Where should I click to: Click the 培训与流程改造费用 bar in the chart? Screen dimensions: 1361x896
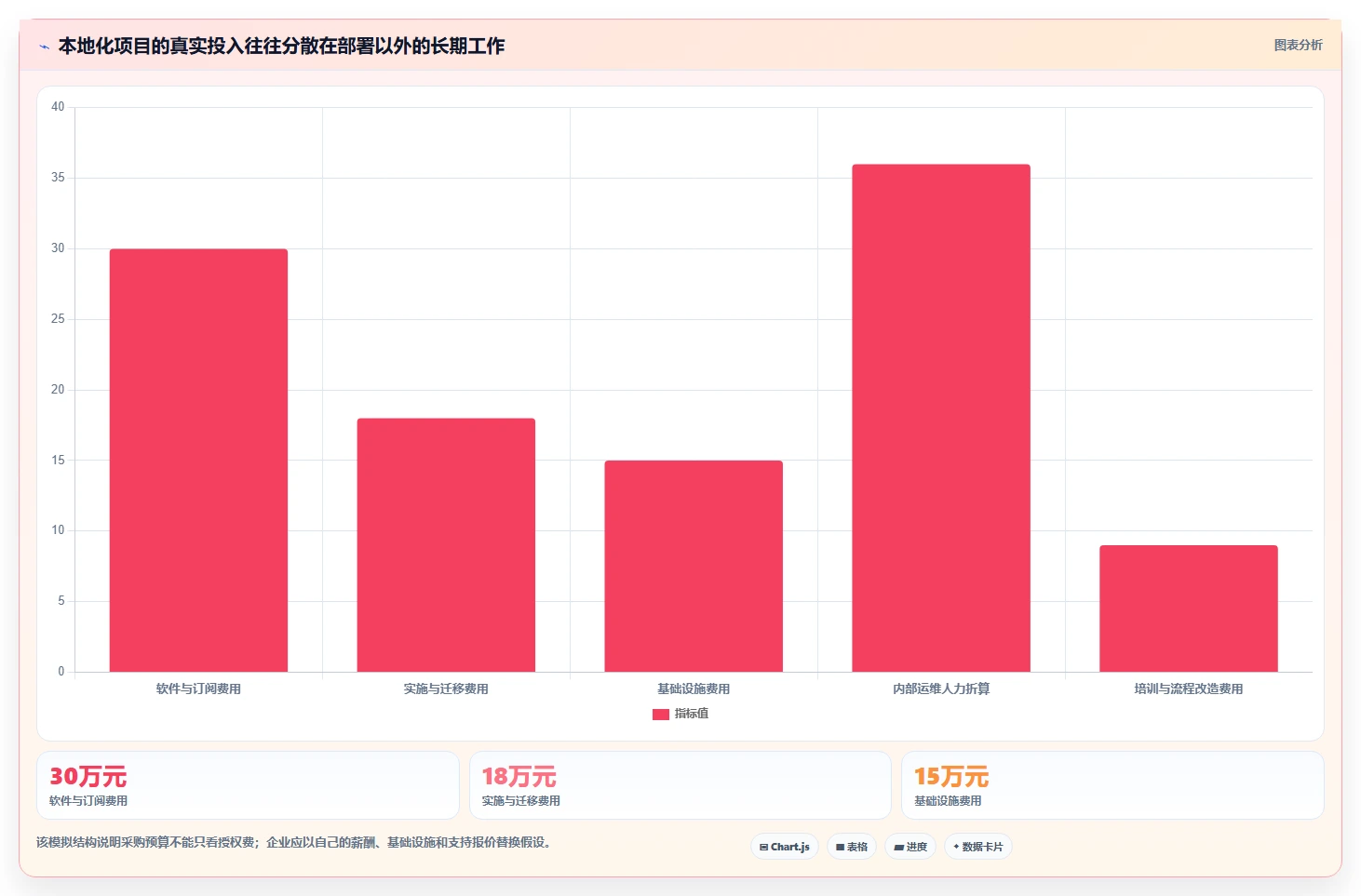(x=1189, y=608)
